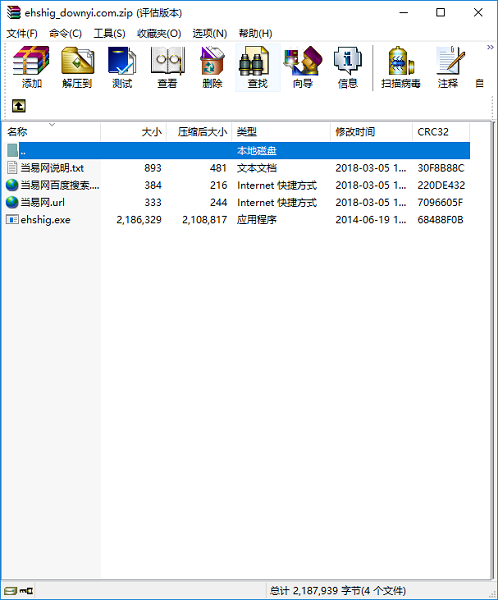Minimize the WinRAR window

coord(403,13)
